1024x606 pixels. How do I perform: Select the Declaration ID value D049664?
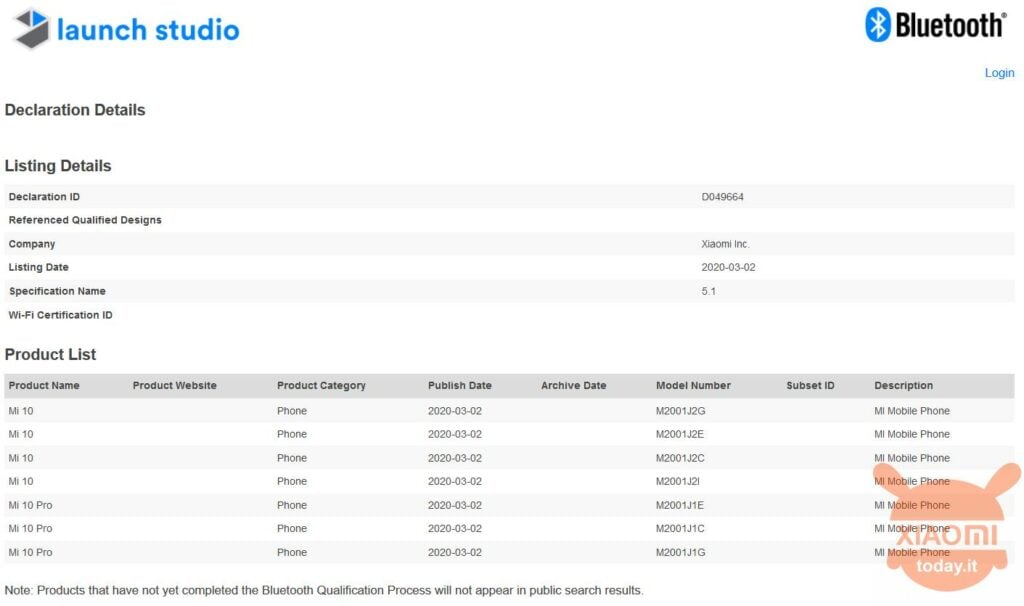pos(722,197)
